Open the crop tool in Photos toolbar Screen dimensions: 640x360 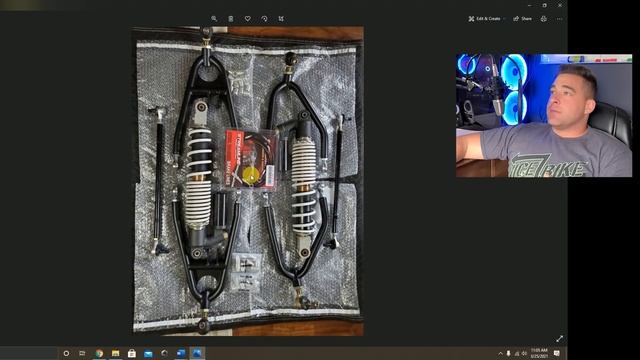(x=281, y=19)
